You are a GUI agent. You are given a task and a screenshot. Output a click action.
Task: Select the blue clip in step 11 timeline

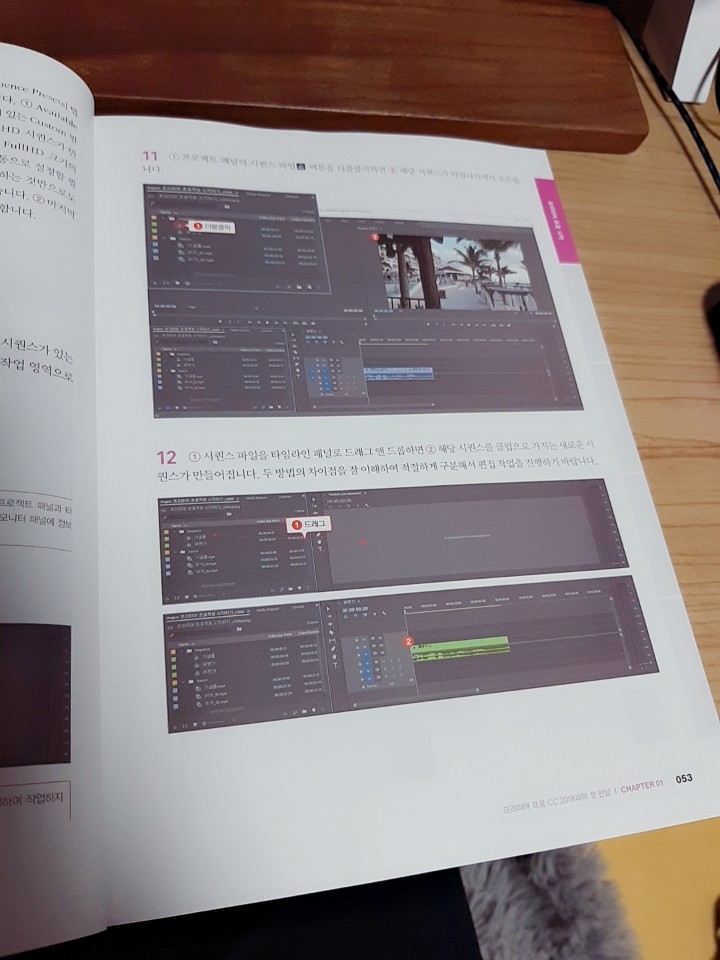pos(399,372)
